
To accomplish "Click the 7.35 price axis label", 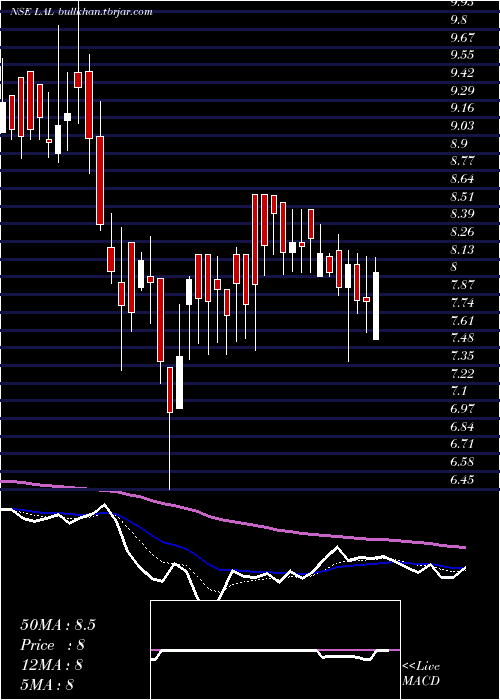I will click(x=462, y=356).
